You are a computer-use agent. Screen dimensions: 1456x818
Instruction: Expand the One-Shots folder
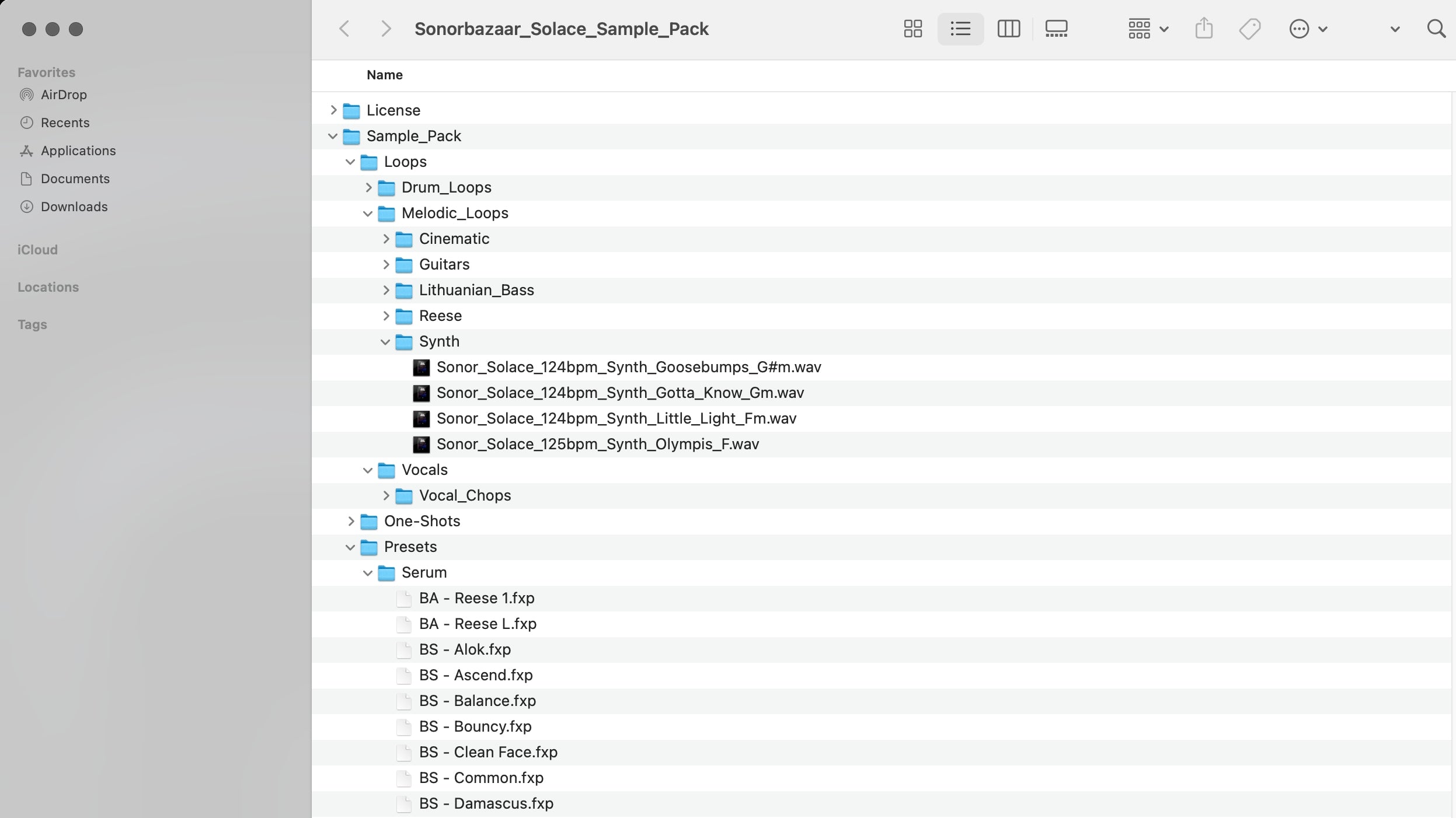click(351, 521)
